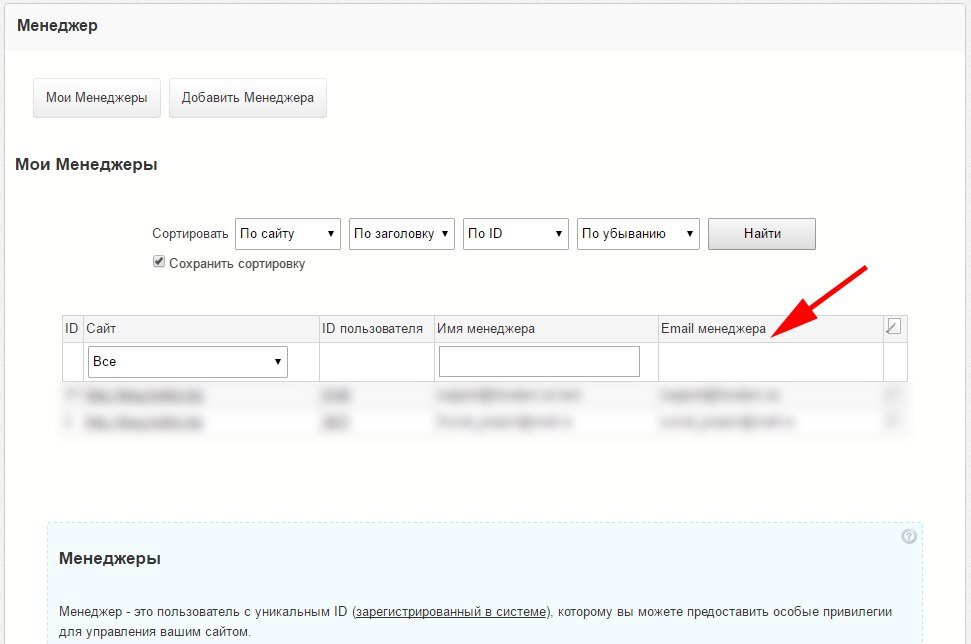Expand the По убыванию order dropdown
This screenshot has height=644, width=971.
tap(638, 234)
